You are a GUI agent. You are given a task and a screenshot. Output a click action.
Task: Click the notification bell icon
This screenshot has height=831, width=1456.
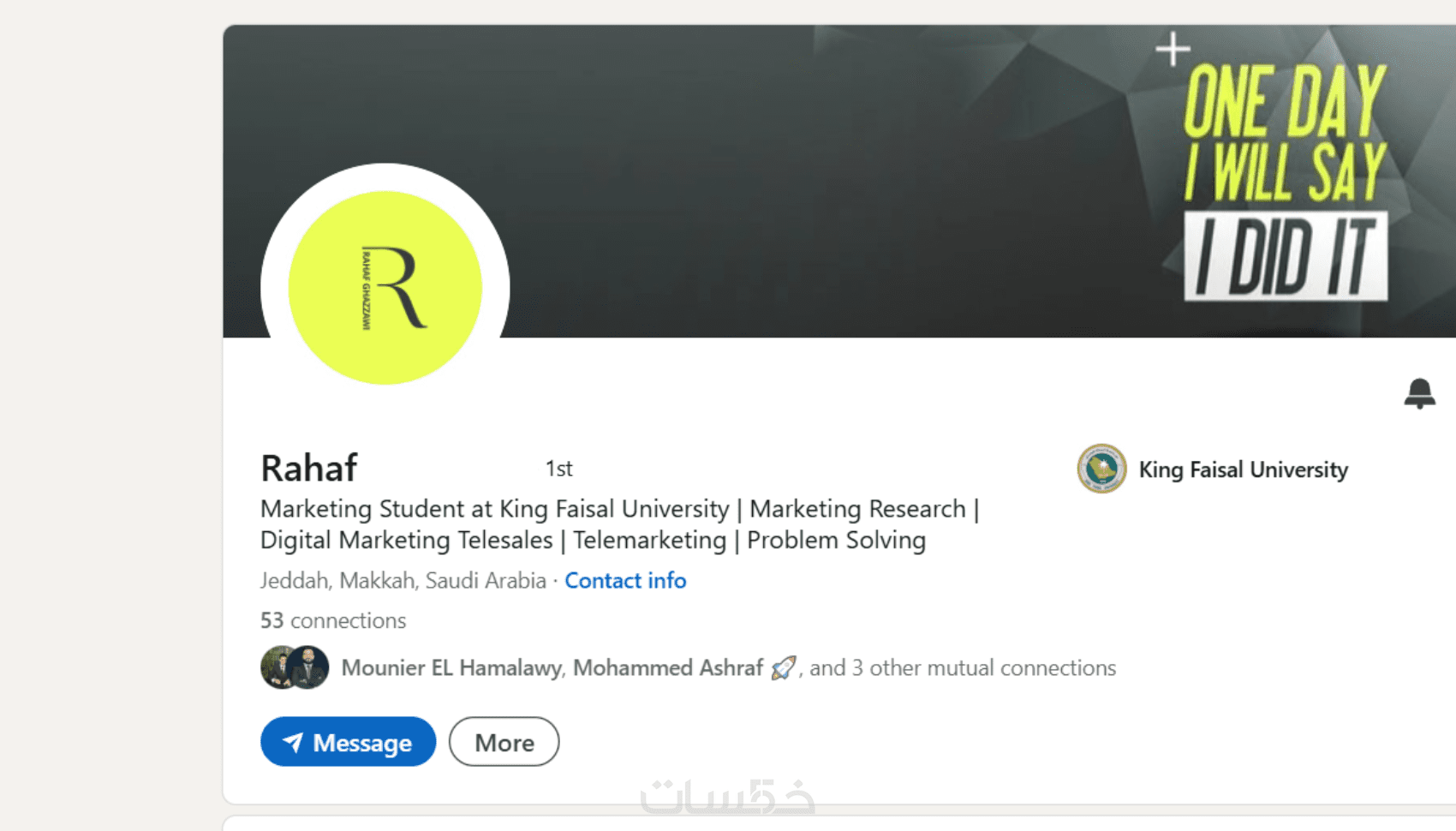tap(1419, 393)
